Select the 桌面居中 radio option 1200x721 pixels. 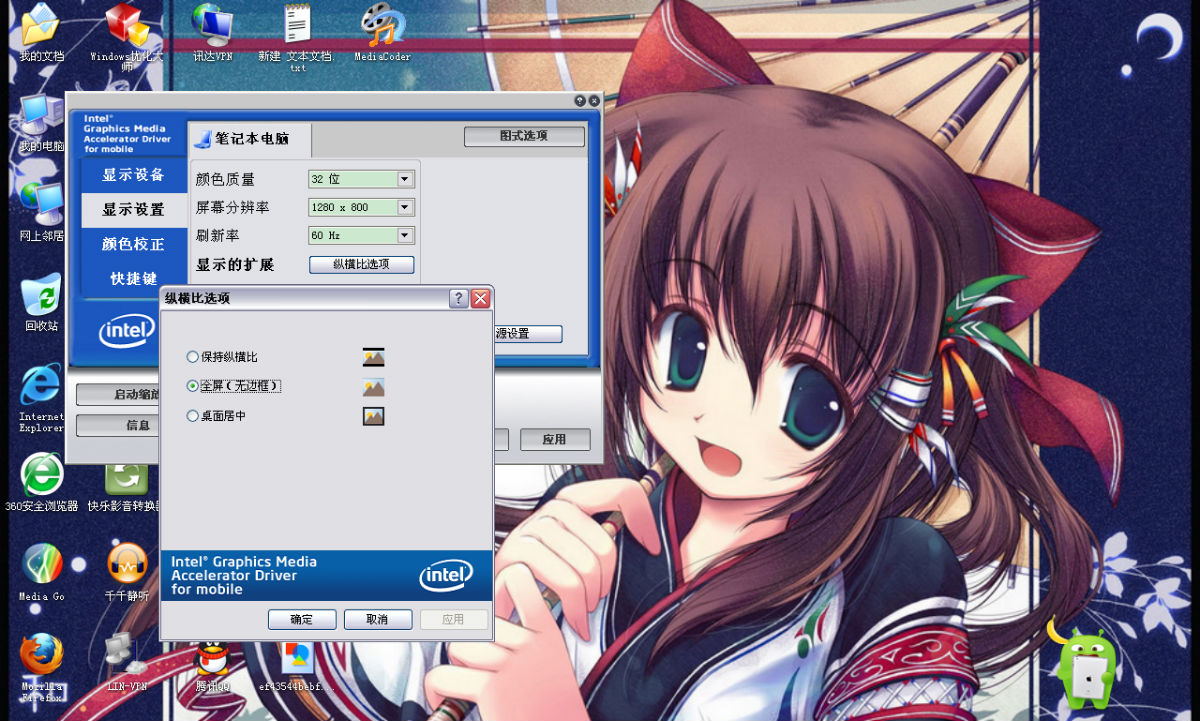[x=192, y=416]
